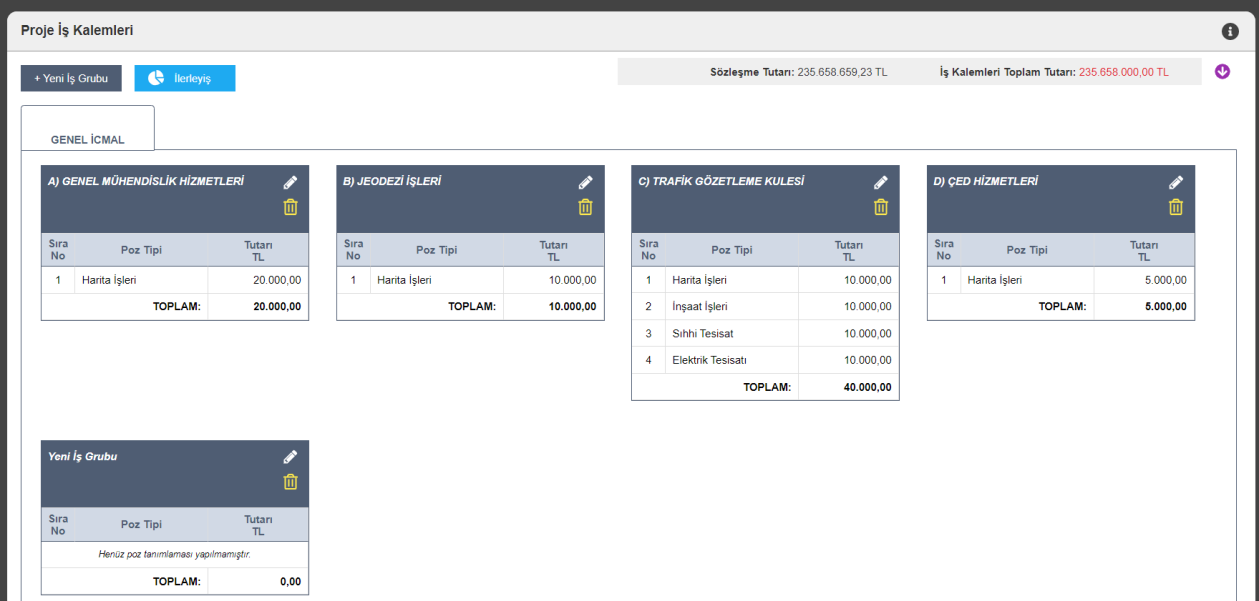Delete the empty Yeni İş Grubu card

(x=290, y=481)
